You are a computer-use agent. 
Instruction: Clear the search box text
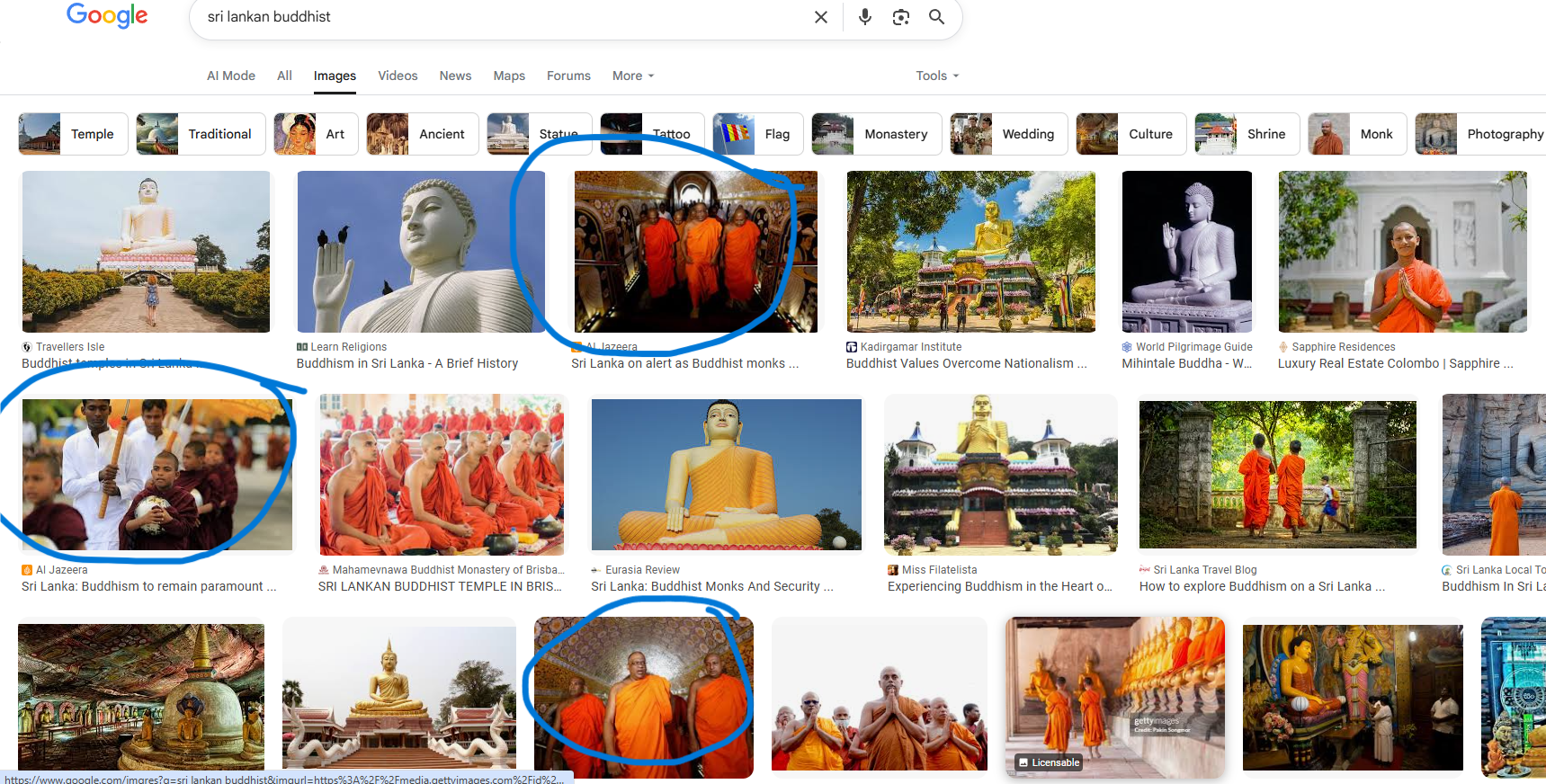(x=820, y=17)
